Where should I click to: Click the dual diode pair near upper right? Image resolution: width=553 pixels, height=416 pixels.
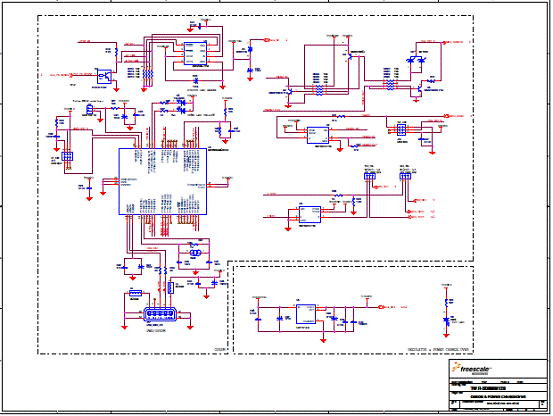tap(416, 60)
